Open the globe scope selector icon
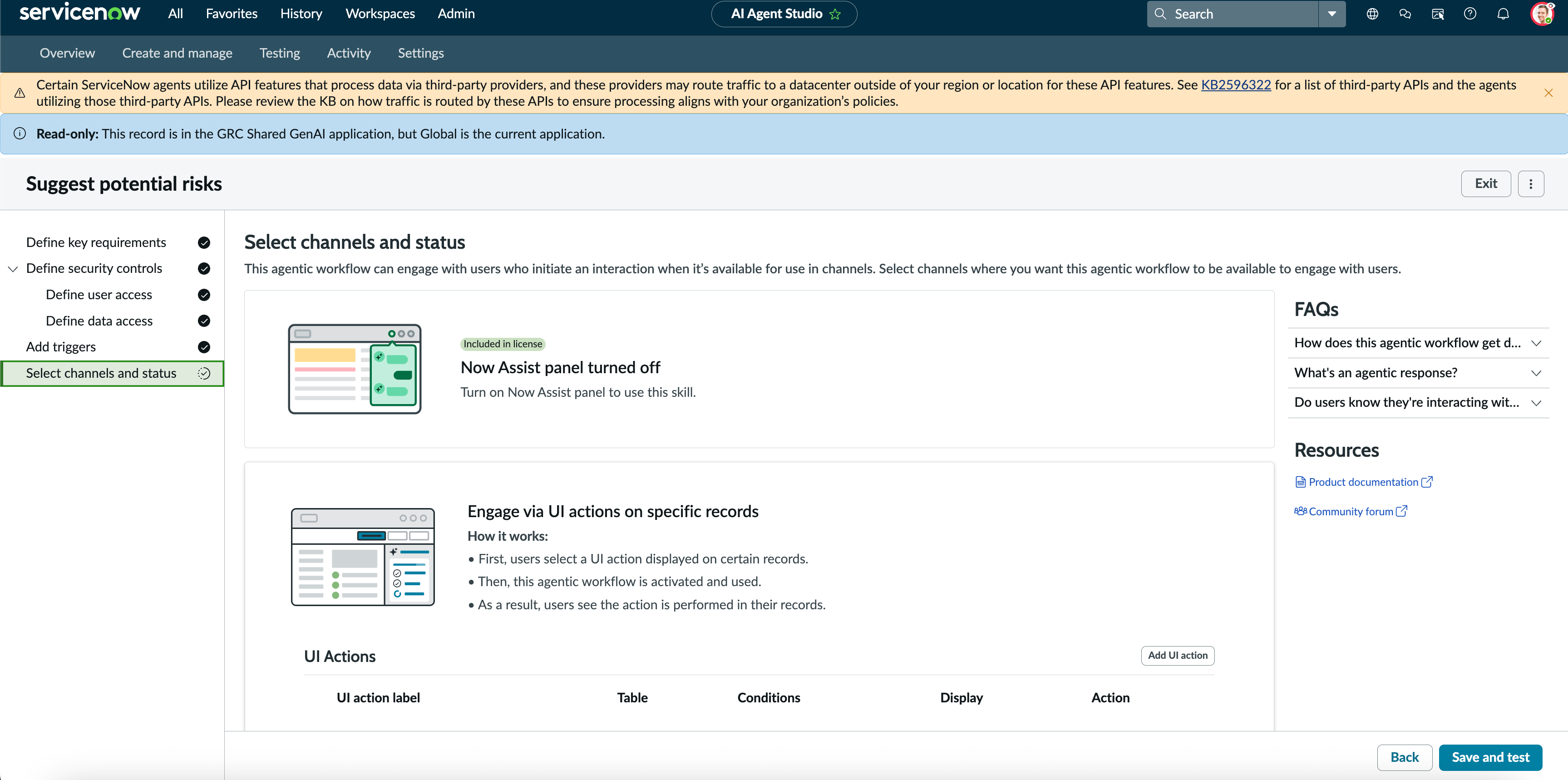The image size is (1568, 780). [x=1372, y=14]
